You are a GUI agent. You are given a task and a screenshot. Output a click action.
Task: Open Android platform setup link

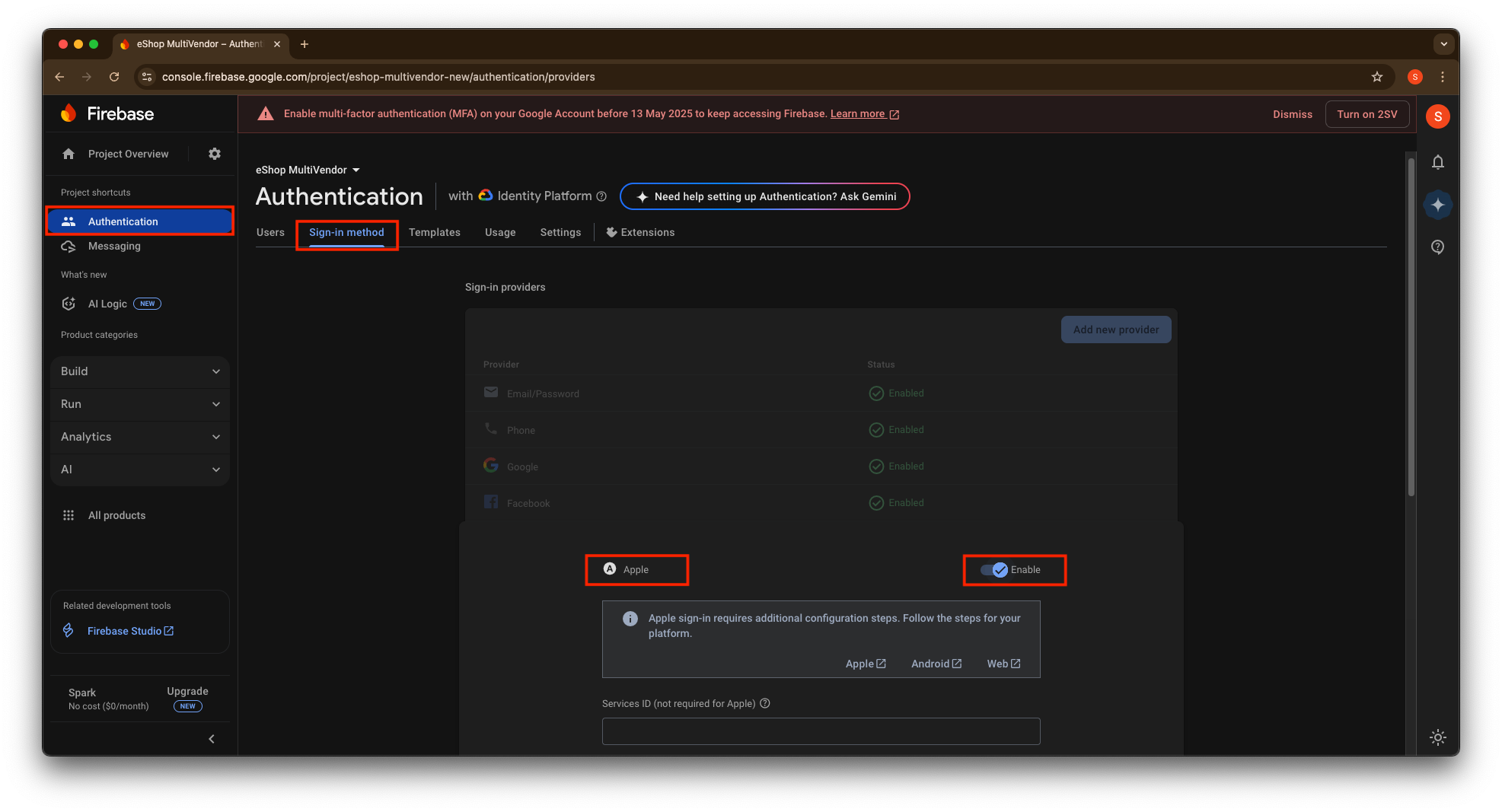(x=936, y=664)
